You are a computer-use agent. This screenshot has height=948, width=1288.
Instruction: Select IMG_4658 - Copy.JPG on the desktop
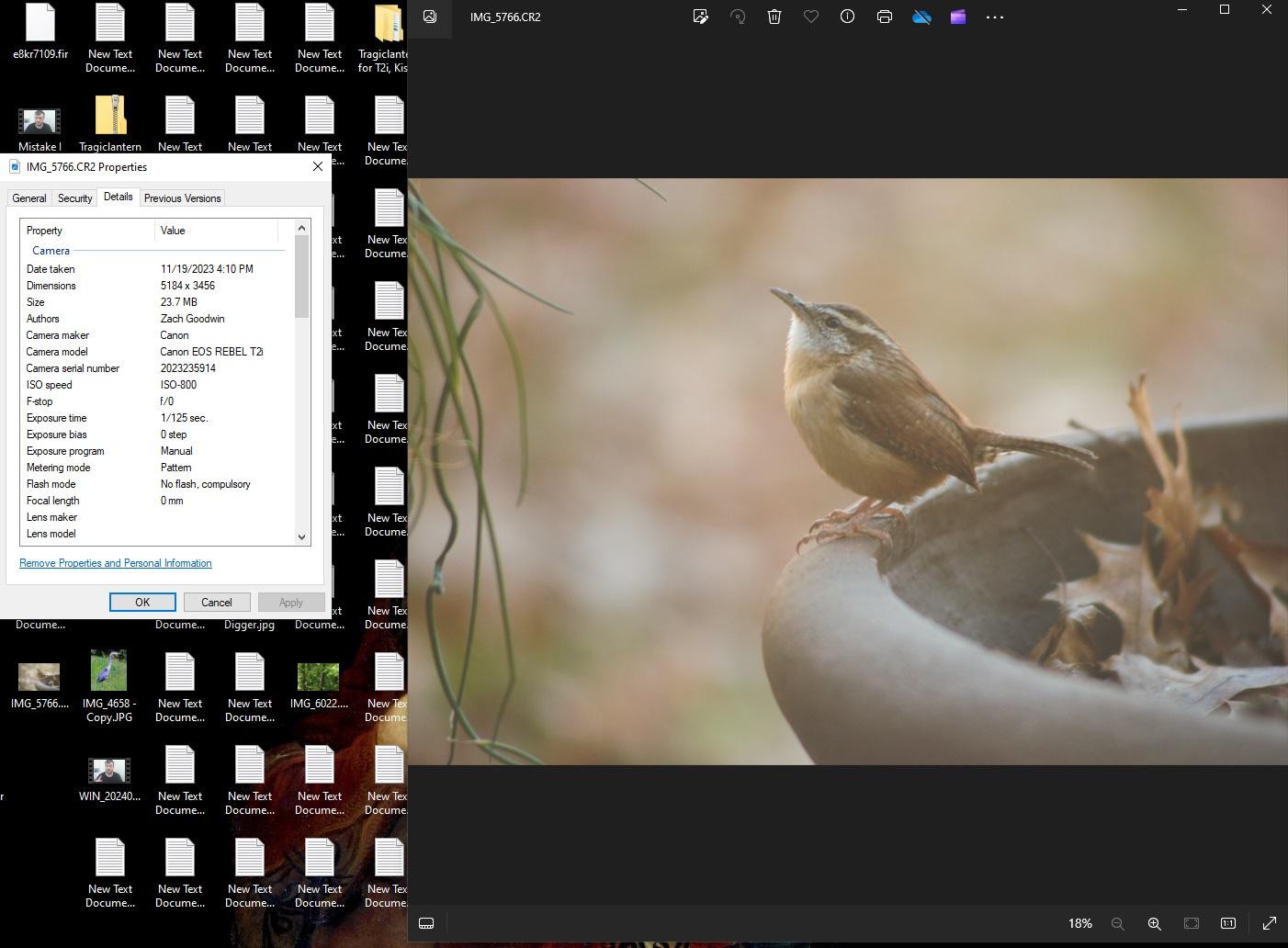109,686
